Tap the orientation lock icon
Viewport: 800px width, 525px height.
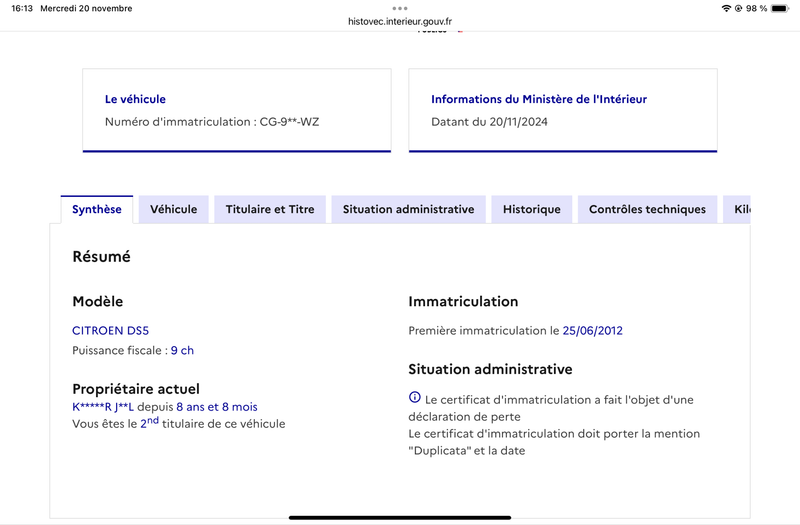point(738,8)
